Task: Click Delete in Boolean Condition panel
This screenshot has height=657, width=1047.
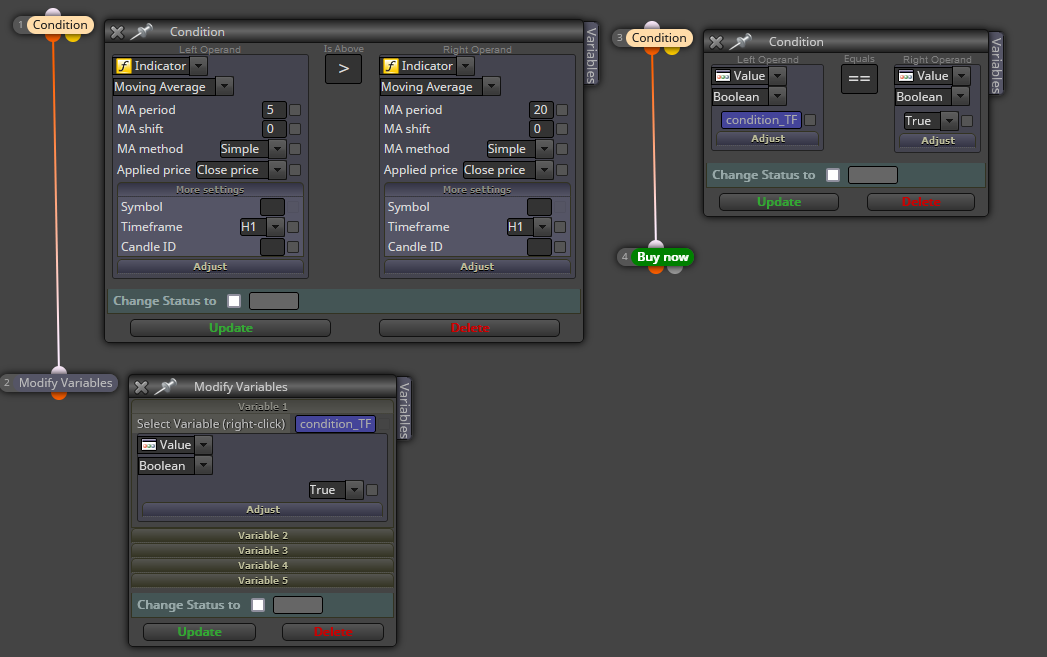Action: click(921, 202)
